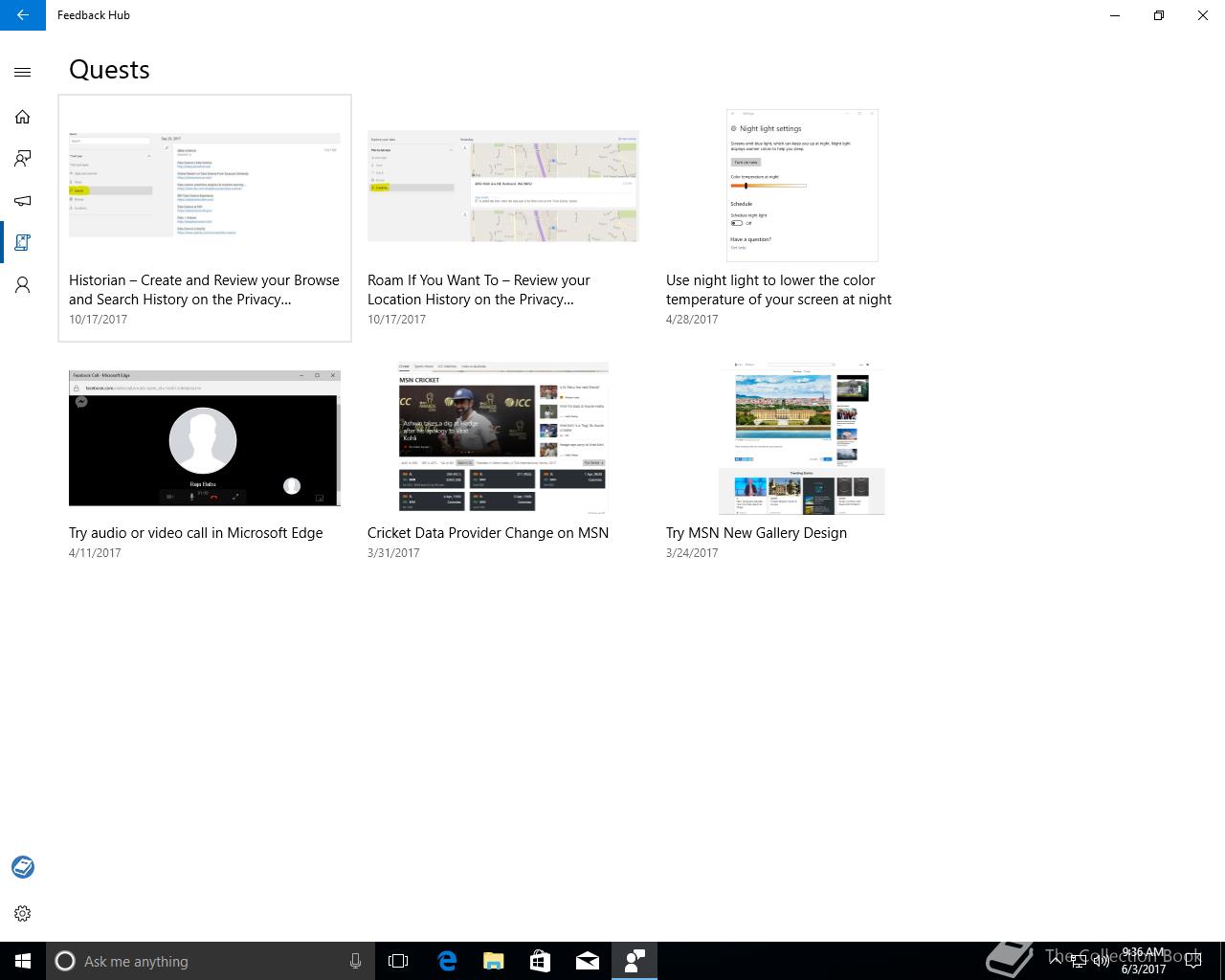The image size is (1225, 980).
Task: Open the Action Center notification icon
Action: tap(1193, 961)
